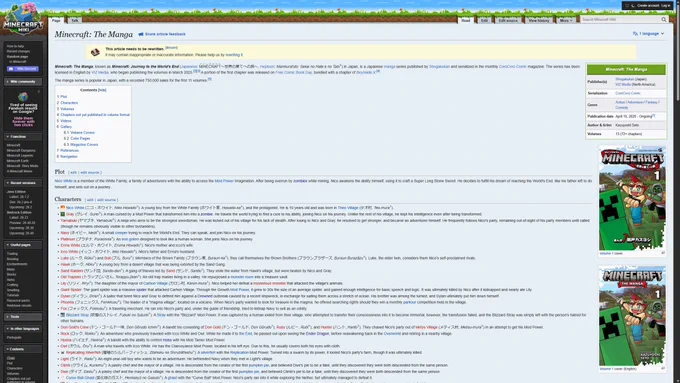Click the Mod Power link in Plot
Screen dimensions: 680x383
[224, 181]
